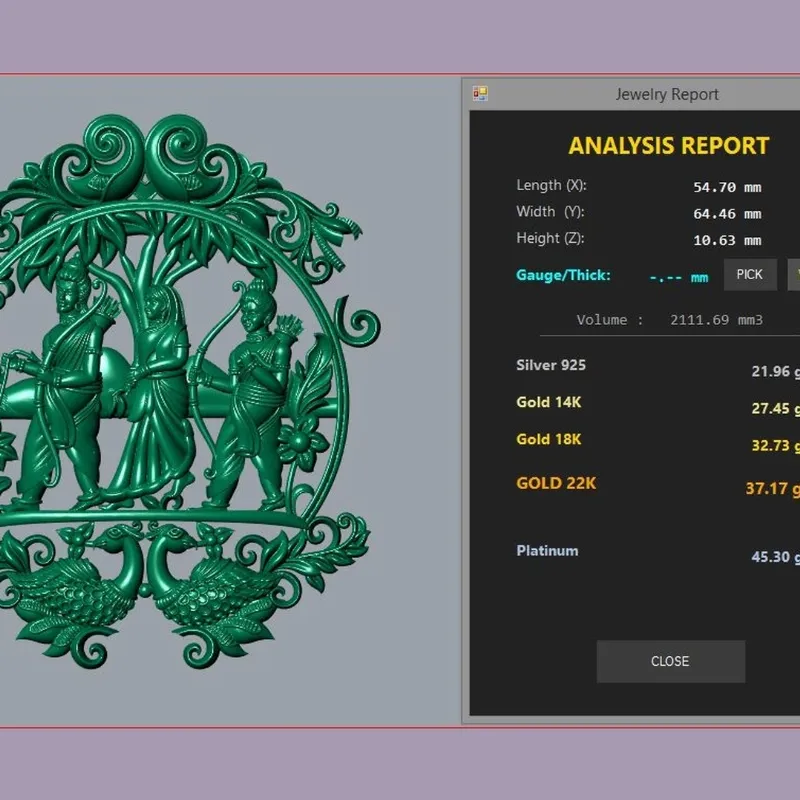Click the Silver 925 material label
800x800 pixels.
click(551, 365)
